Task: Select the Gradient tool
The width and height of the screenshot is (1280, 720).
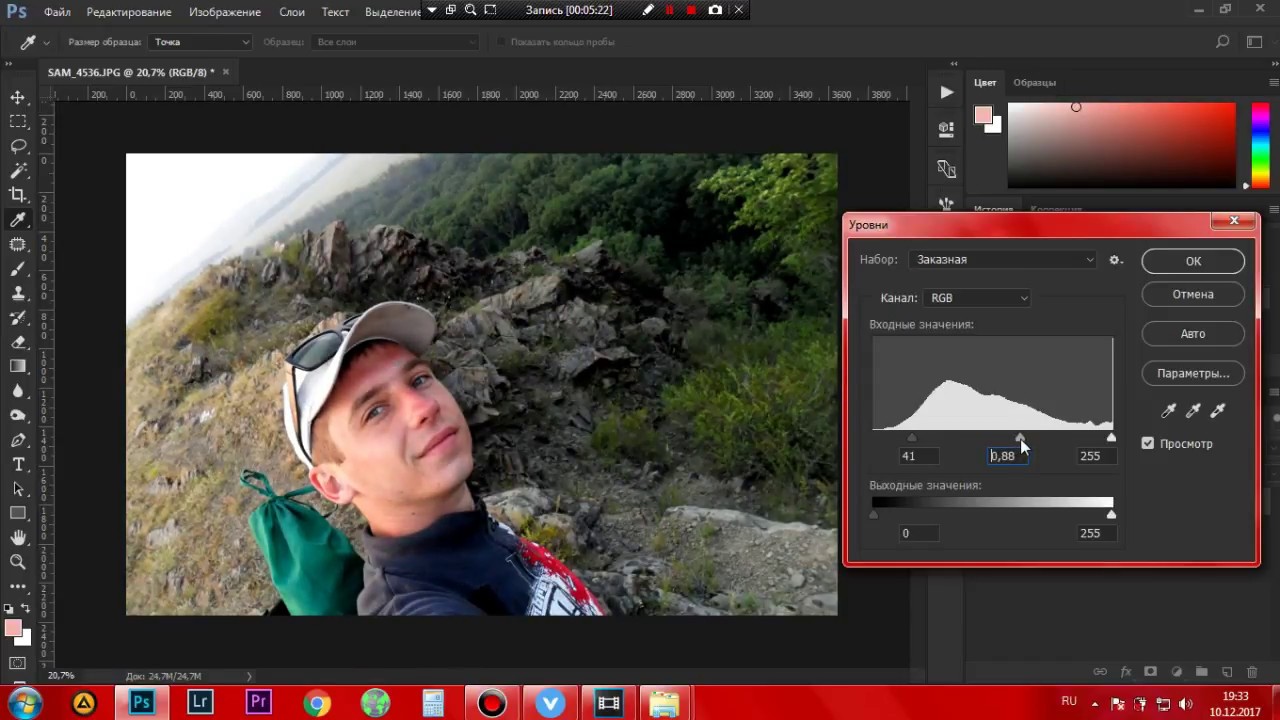Action: (18, 367)
